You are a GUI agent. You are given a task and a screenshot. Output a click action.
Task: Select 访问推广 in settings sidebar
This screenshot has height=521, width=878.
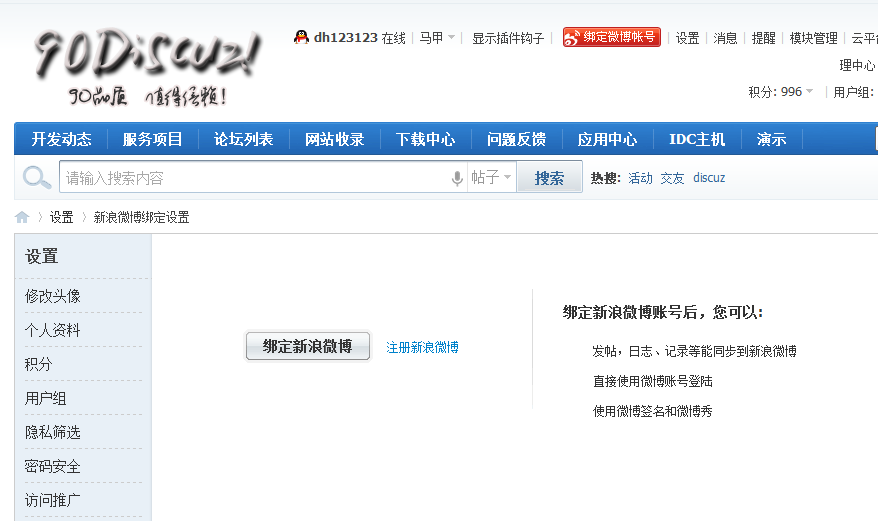click(x=53, y=500)
